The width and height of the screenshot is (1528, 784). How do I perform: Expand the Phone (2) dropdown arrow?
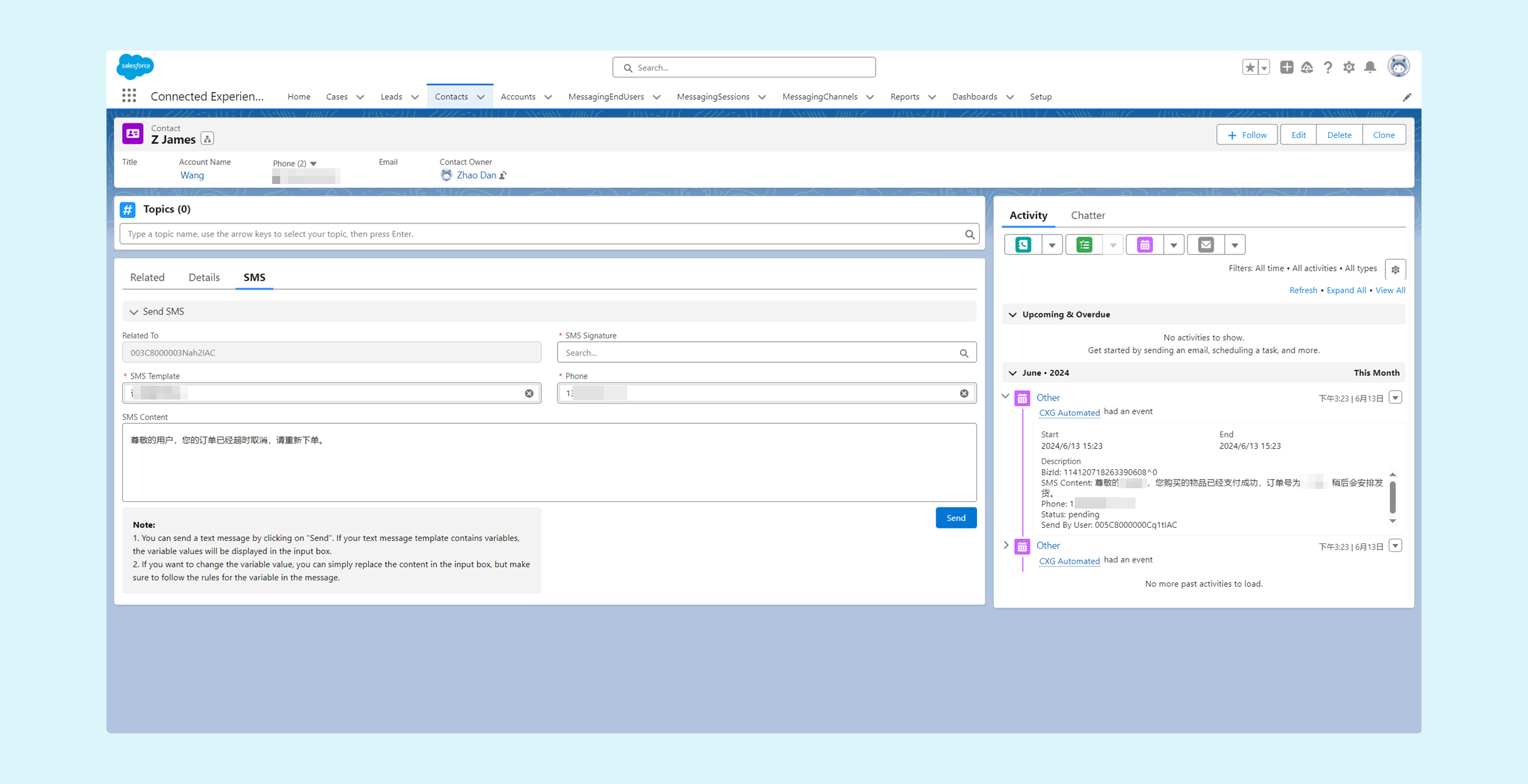[x=314, y=164]
